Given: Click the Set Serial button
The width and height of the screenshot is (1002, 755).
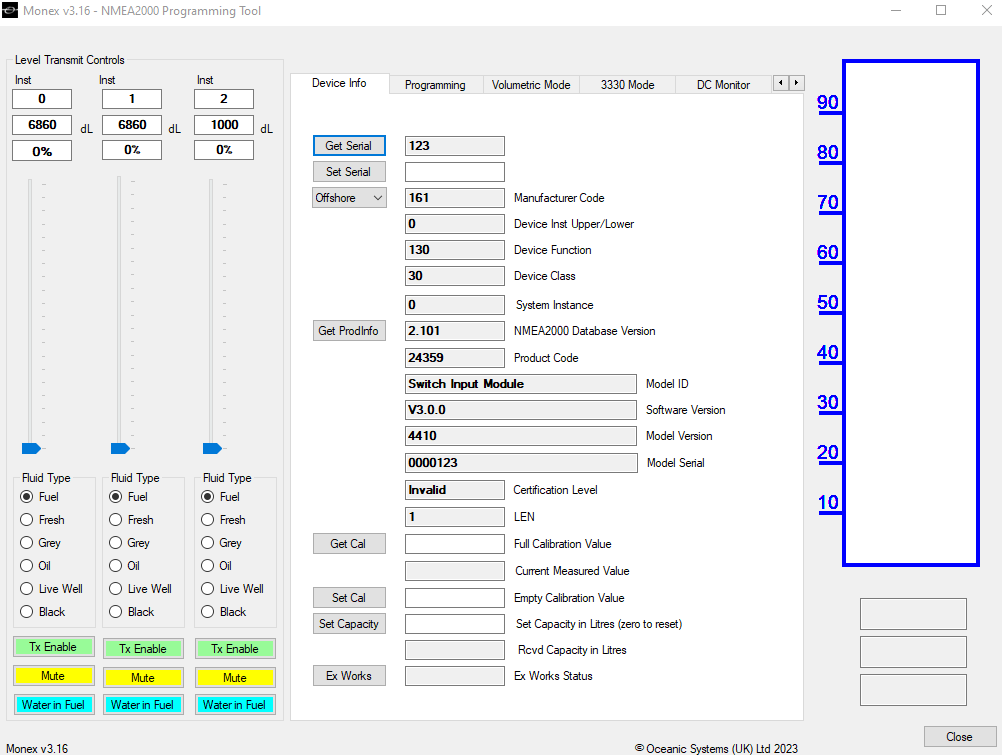Looking at the screenshot, I should (349, 172).
